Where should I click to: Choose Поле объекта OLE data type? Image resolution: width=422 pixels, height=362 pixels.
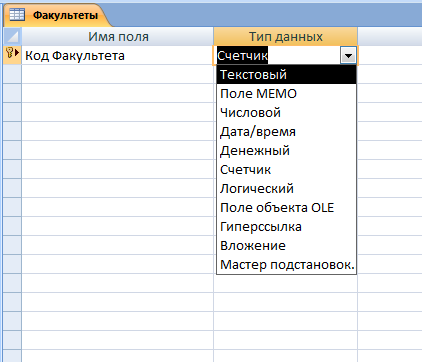(x=286, y=207)
